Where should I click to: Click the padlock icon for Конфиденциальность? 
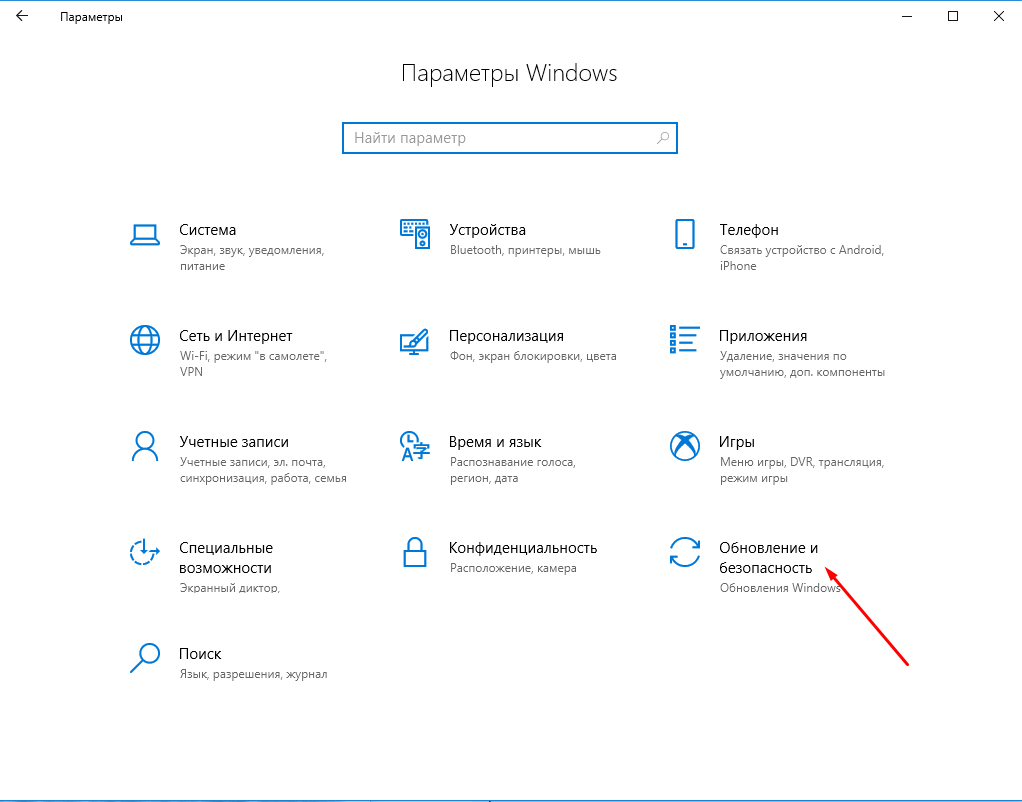(415, 552)
